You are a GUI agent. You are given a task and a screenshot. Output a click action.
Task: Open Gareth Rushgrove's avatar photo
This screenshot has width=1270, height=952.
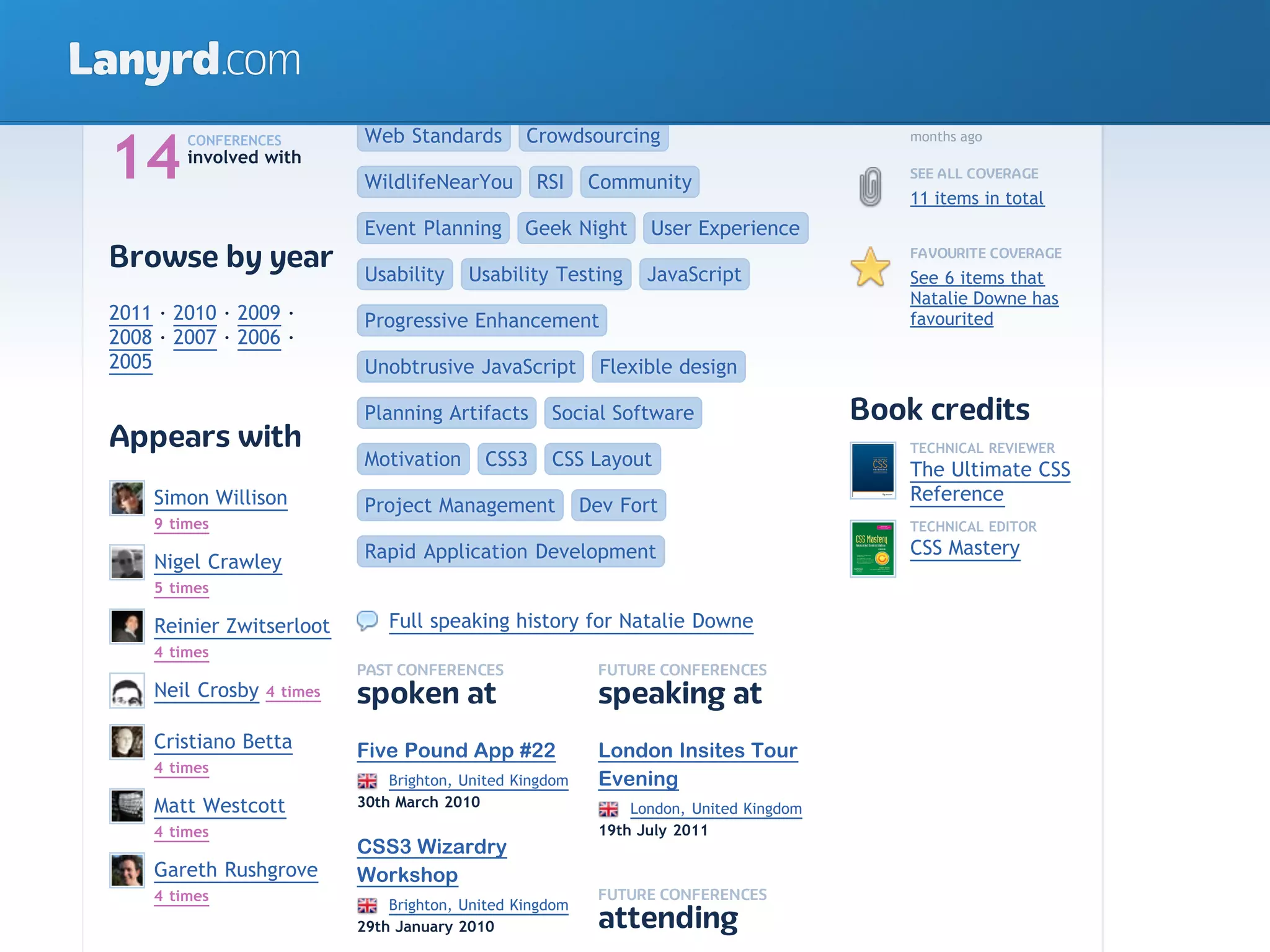click(x=127, y=870)
